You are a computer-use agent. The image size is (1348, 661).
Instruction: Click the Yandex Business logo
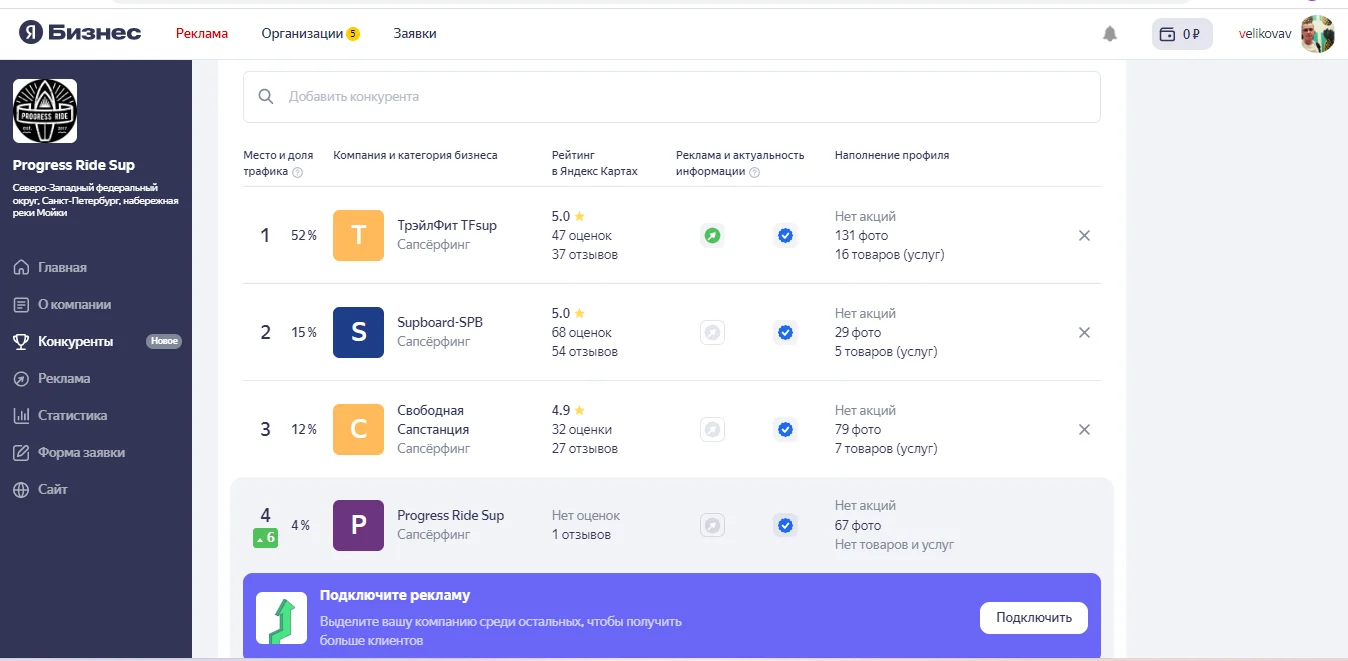coord(80,33)
